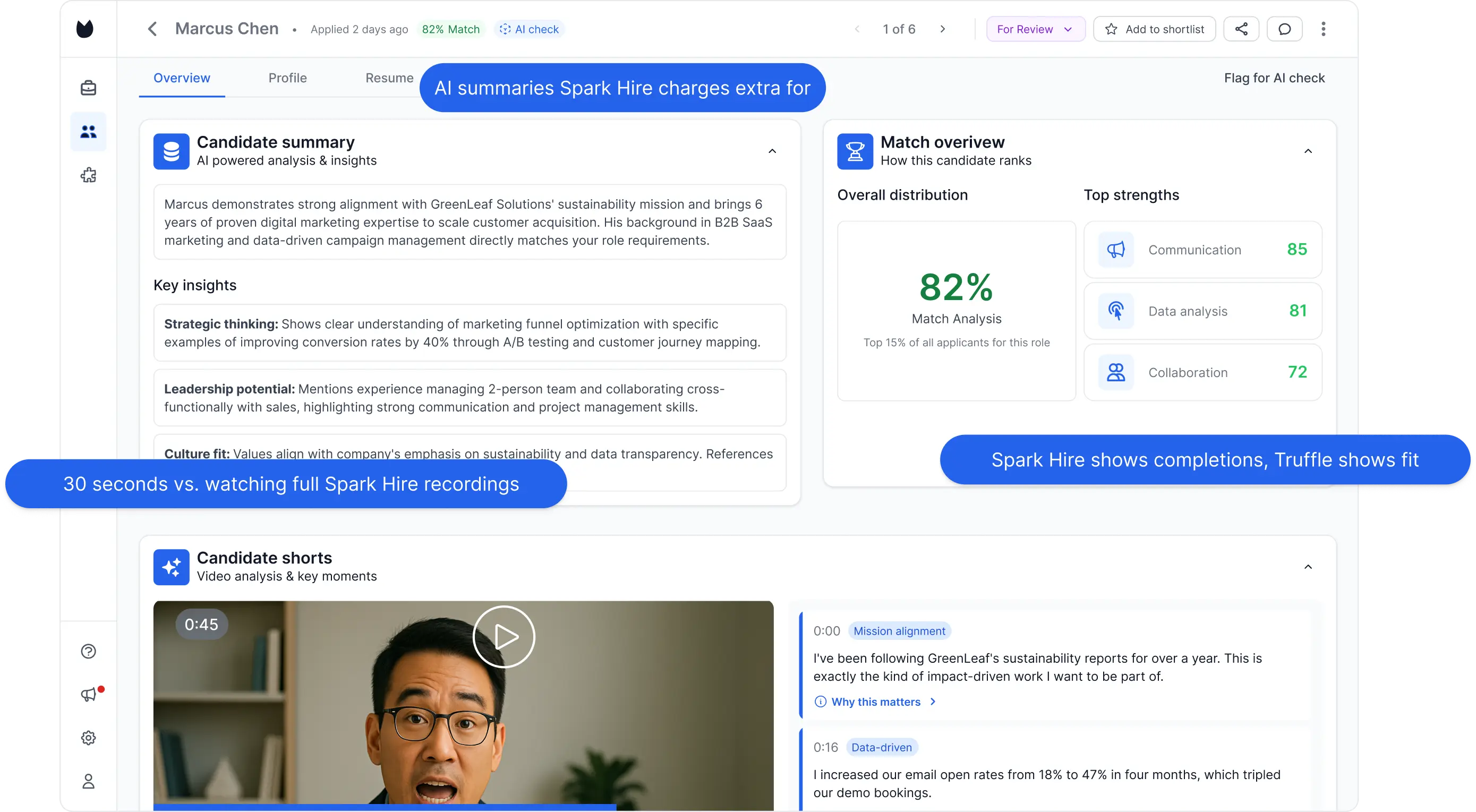
Task: Open settings gear icon in sidebar
Action: tap(88, 738)
